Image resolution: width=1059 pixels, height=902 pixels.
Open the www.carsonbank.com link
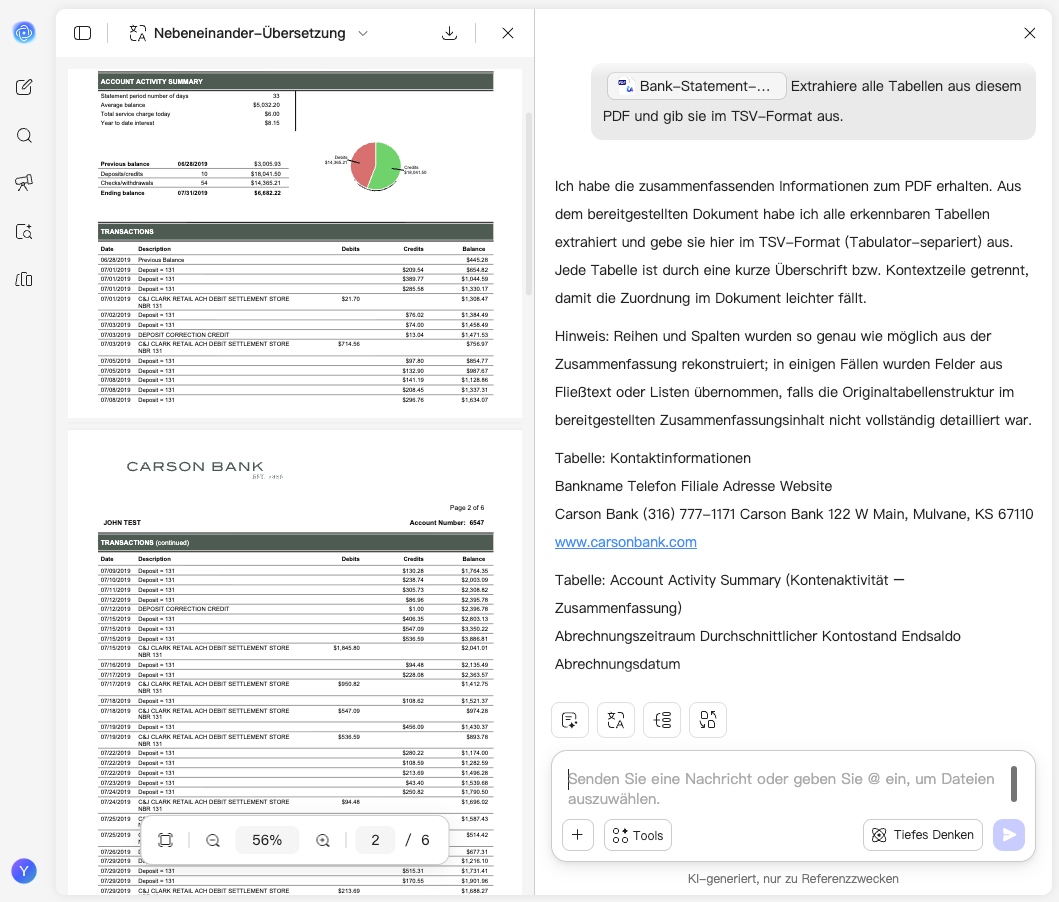click(625, 542)
